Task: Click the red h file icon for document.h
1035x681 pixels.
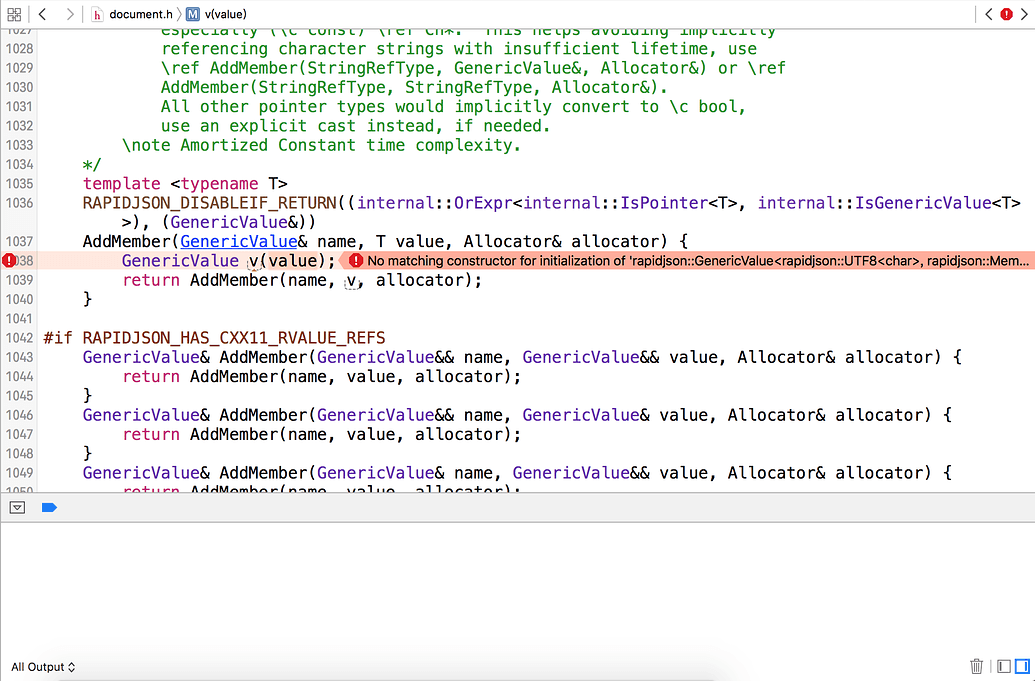Action: click(97, 14)
